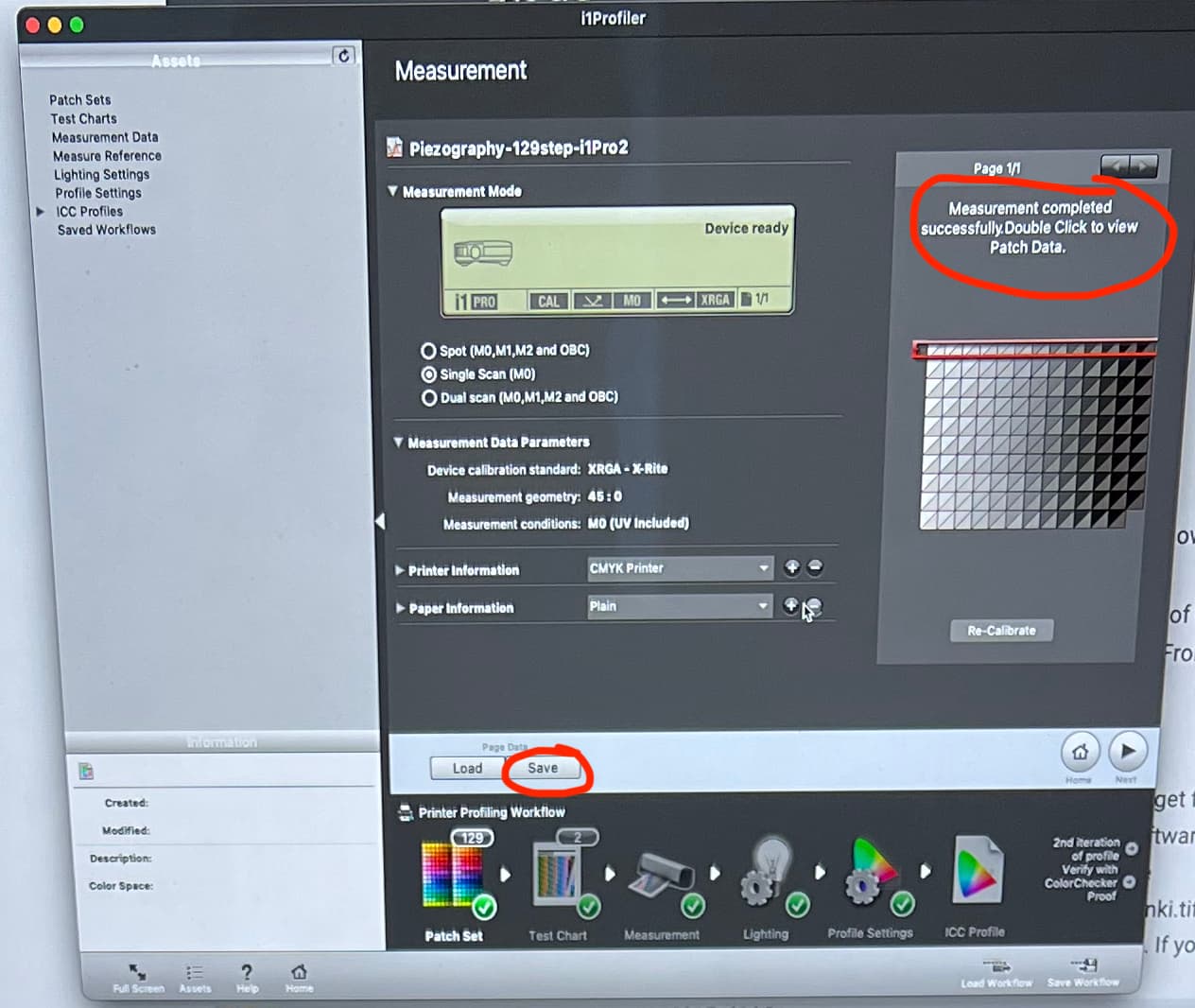Image resolution: width=1195 pixels, height=1008 pixels.
Task: Click the Home icon in bottom bar
Action: pyautogui.click(x=299, y=972)
